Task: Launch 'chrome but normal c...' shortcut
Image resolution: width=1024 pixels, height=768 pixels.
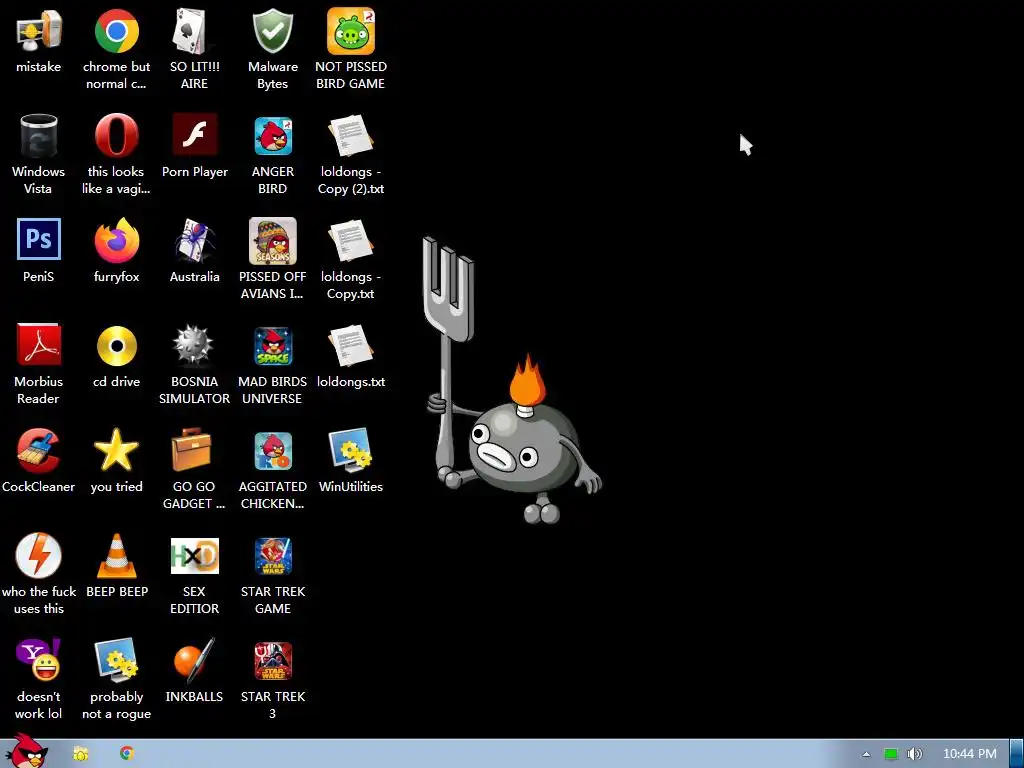Action: (x=116, y=31)
